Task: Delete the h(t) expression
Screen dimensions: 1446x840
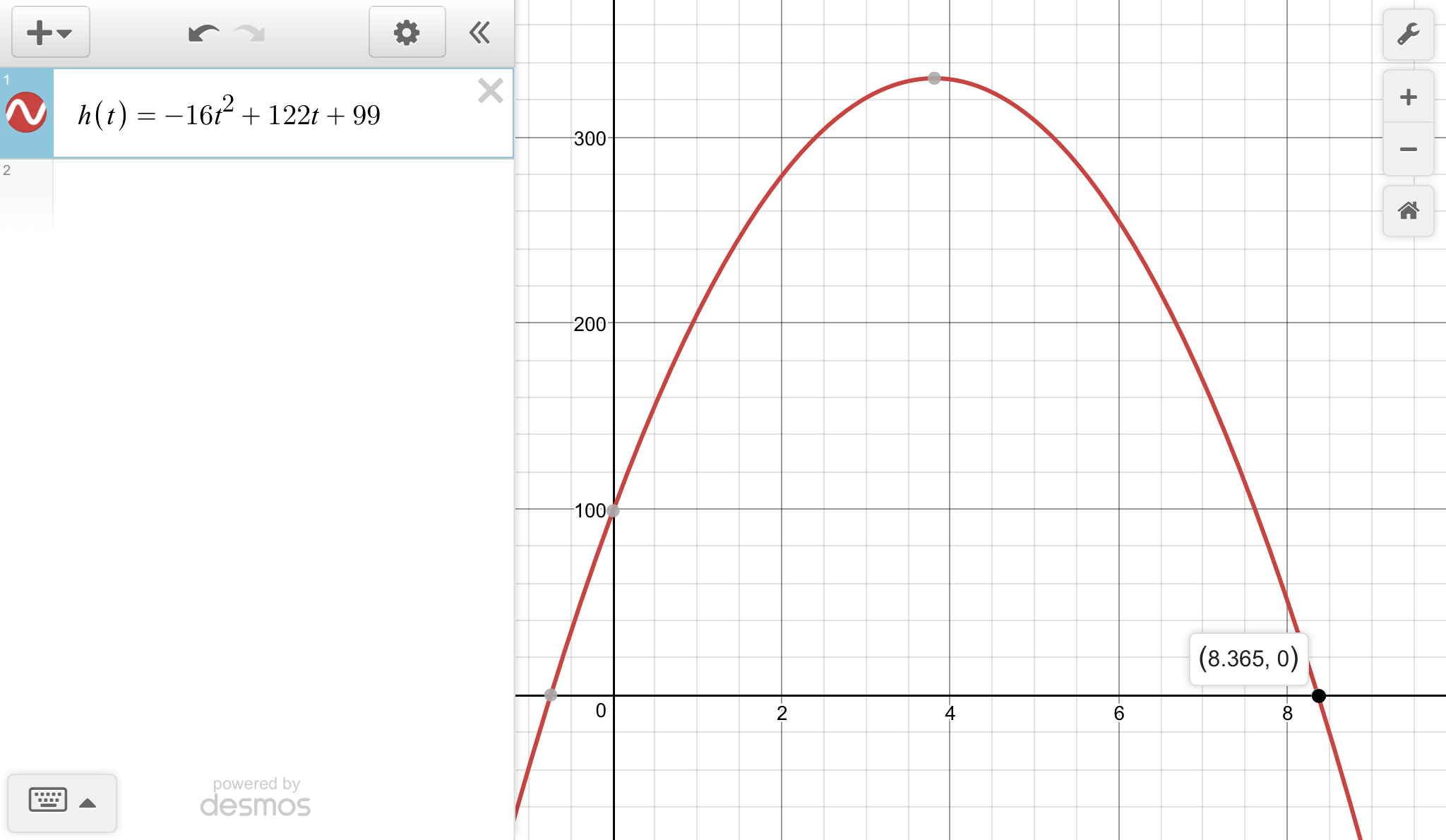Action: click(x=490, y=91)
